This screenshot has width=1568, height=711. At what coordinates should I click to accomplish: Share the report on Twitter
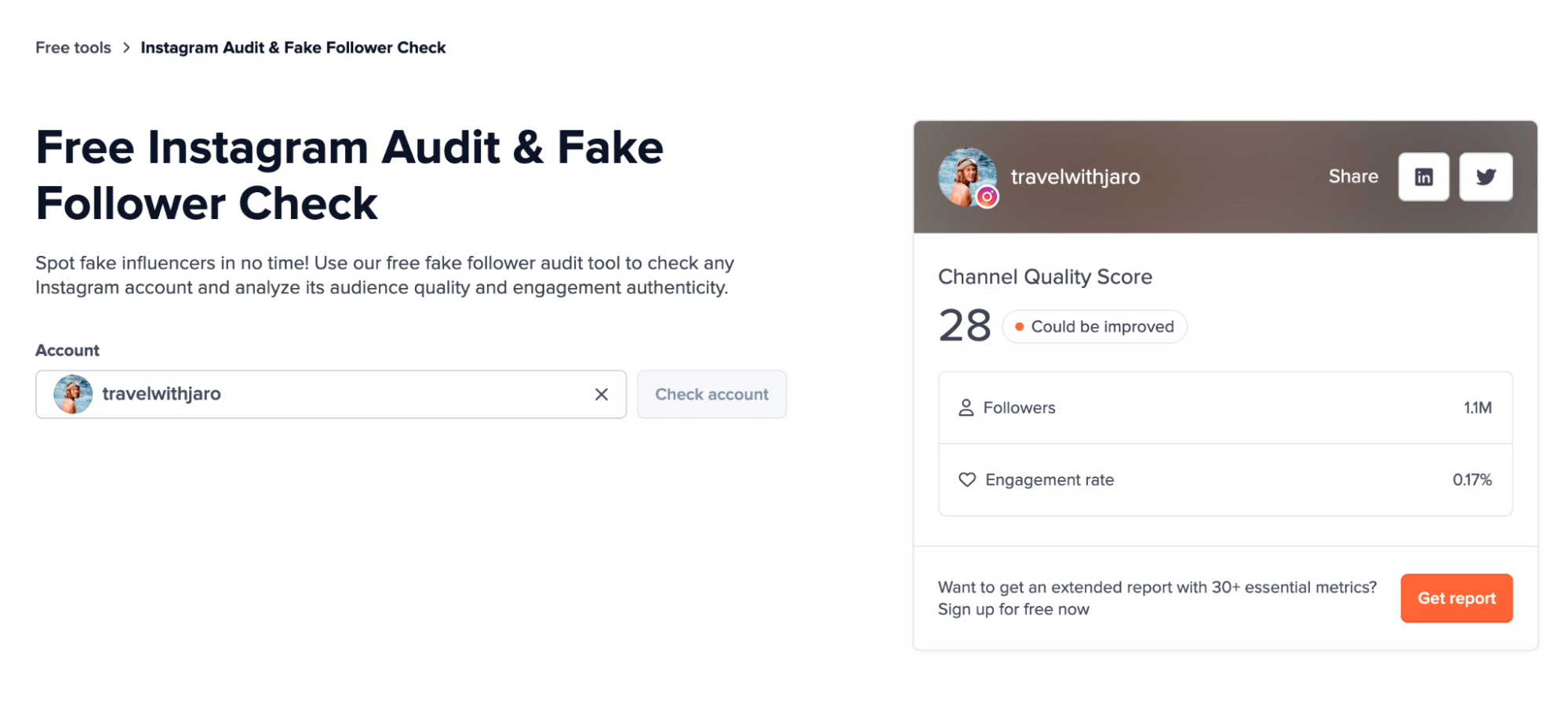pyautogui.click(x=1485, y=177)
